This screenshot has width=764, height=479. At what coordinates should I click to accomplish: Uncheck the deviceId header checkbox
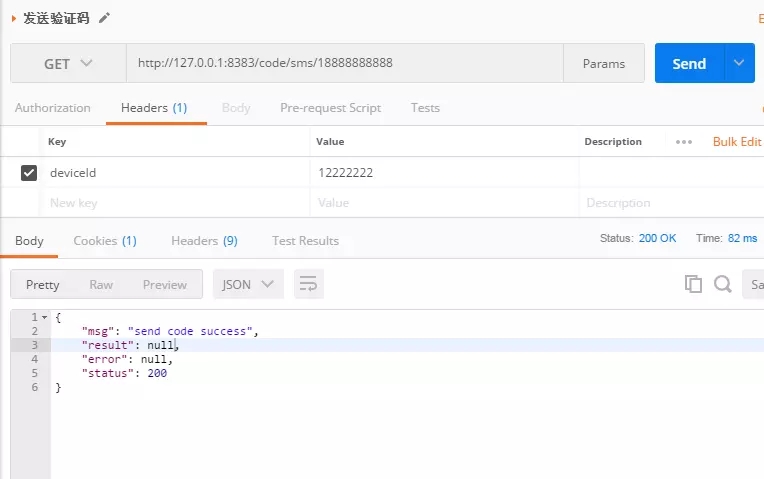point(29,172)
